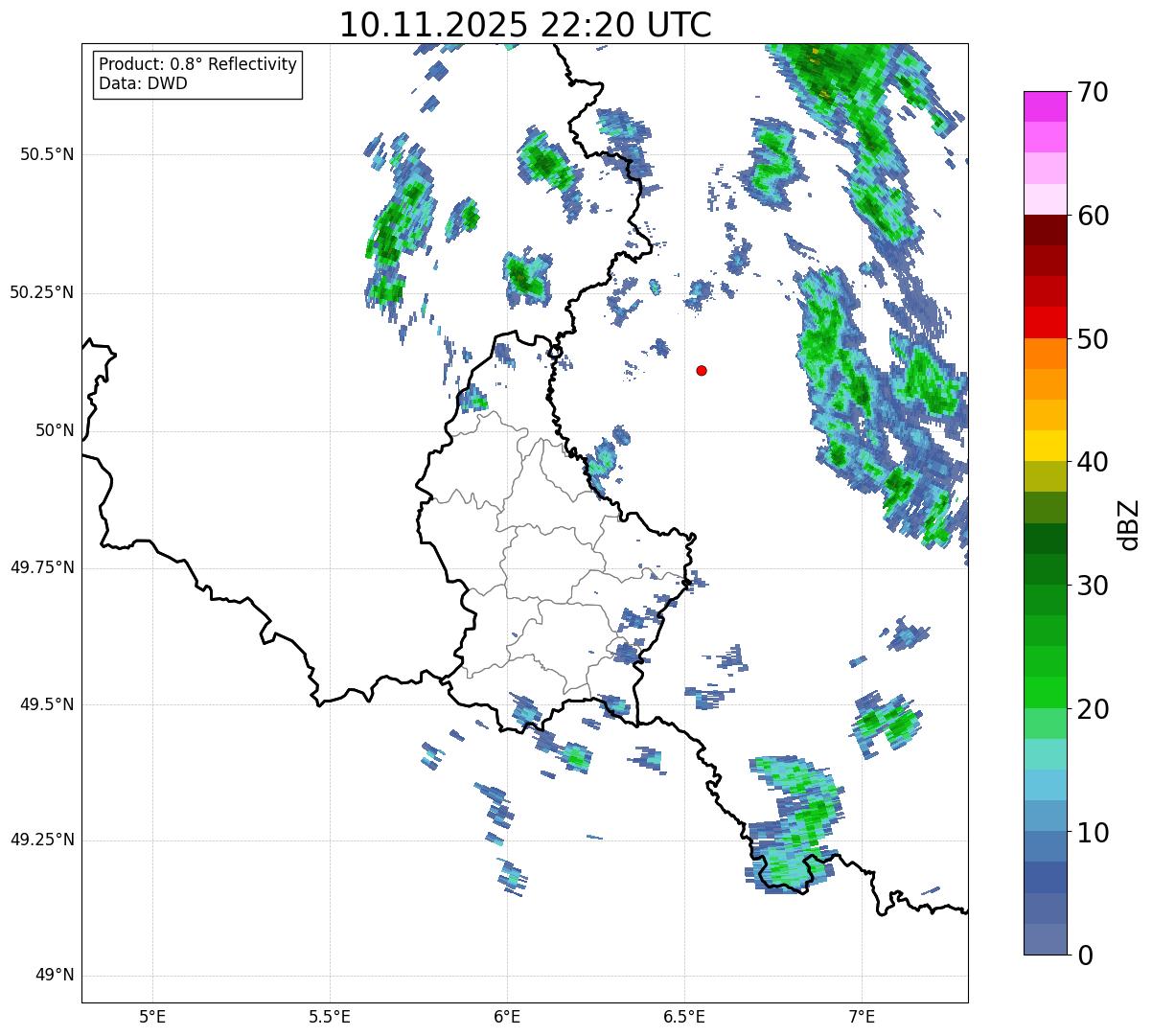Click the darkest green colorbar segment
The height and width of the screenshot is (1036, 1152).
point(1046,539)
